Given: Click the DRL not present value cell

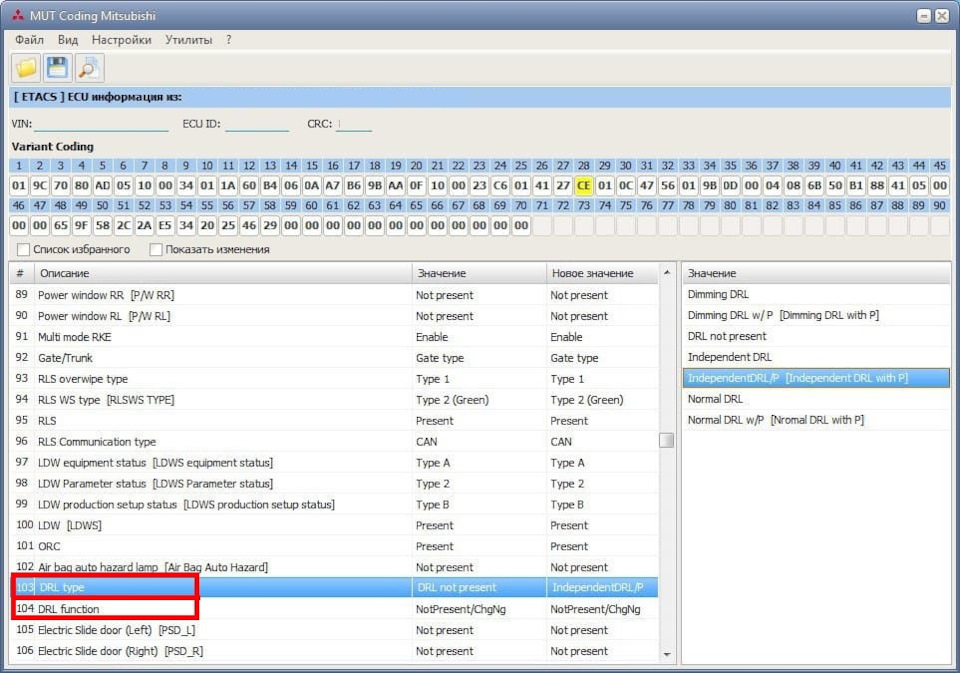Looking at the screenshot, I should click(x=479, y=587).
